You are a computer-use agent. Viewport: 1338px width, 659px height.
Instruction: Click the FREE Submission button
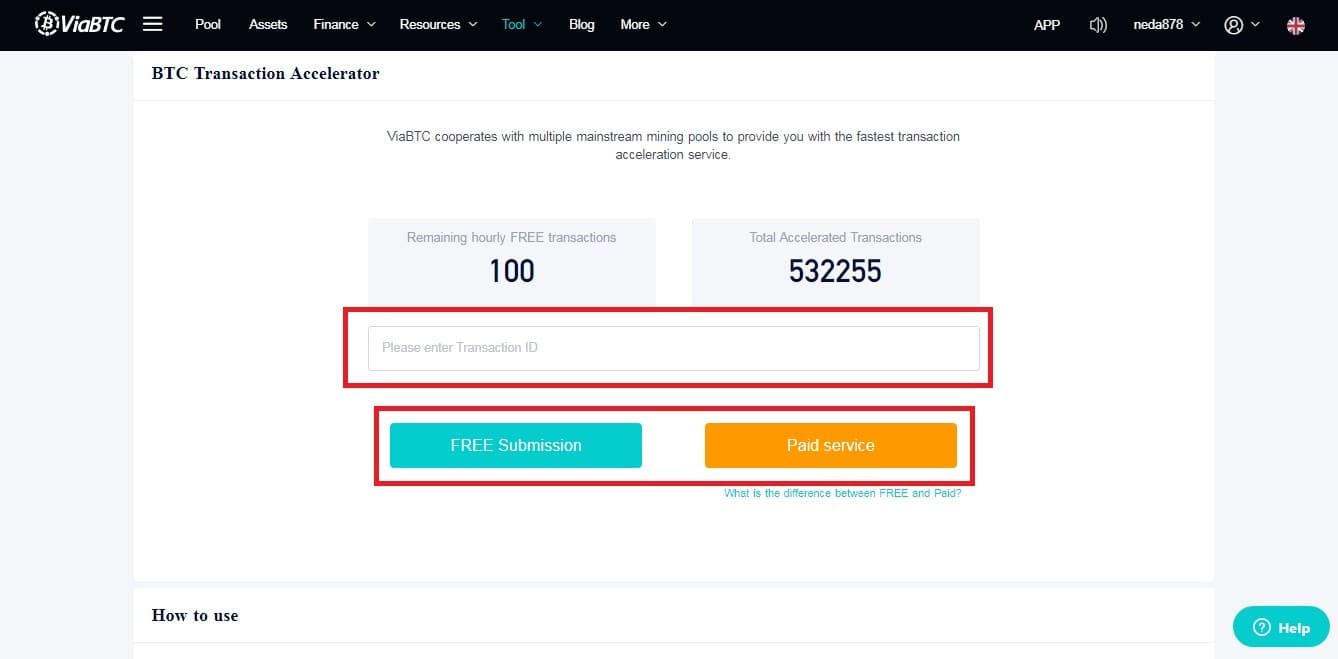point(516,445)
